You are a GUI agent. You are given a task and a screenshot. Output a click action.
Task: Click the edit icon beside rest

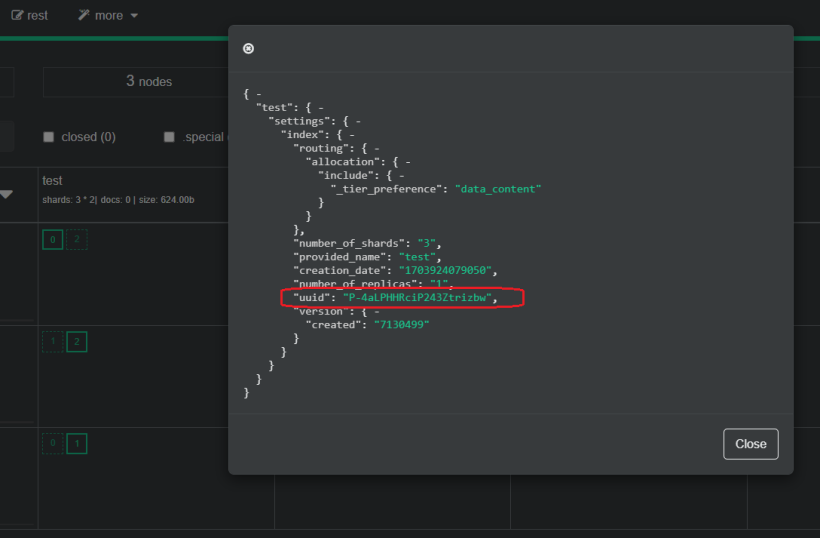pos(17,15)
